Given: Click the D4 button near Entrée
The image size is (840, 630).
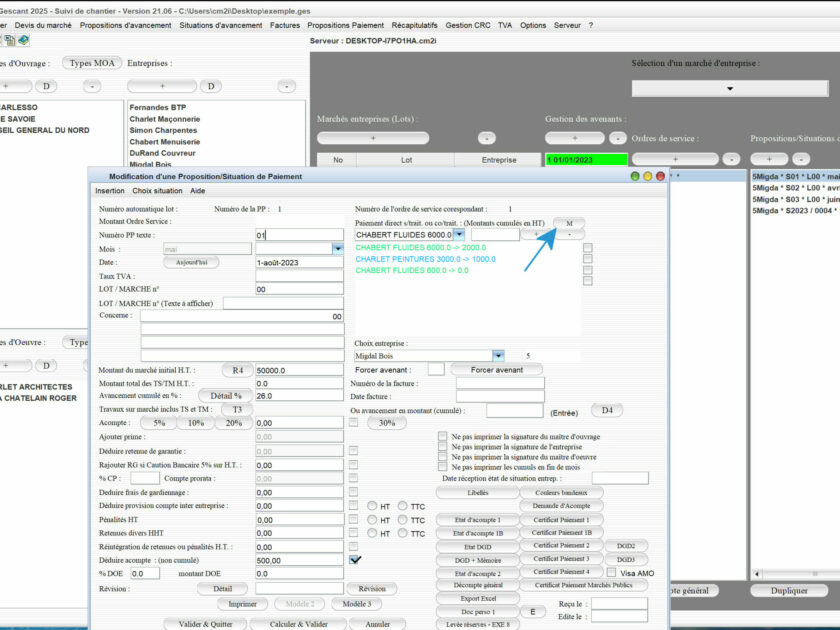Looking at the screenshot, I should pos(607,410).
